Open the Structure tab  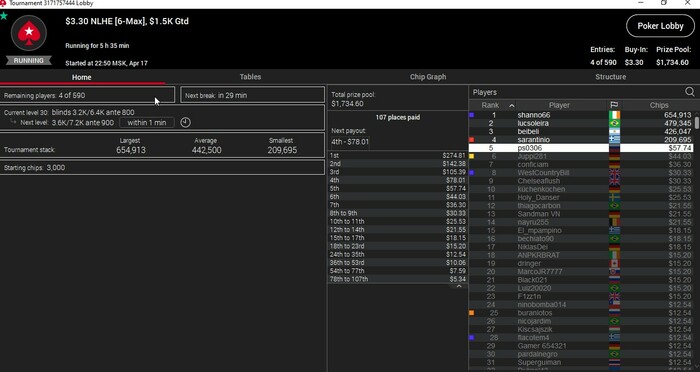(610, 77)
